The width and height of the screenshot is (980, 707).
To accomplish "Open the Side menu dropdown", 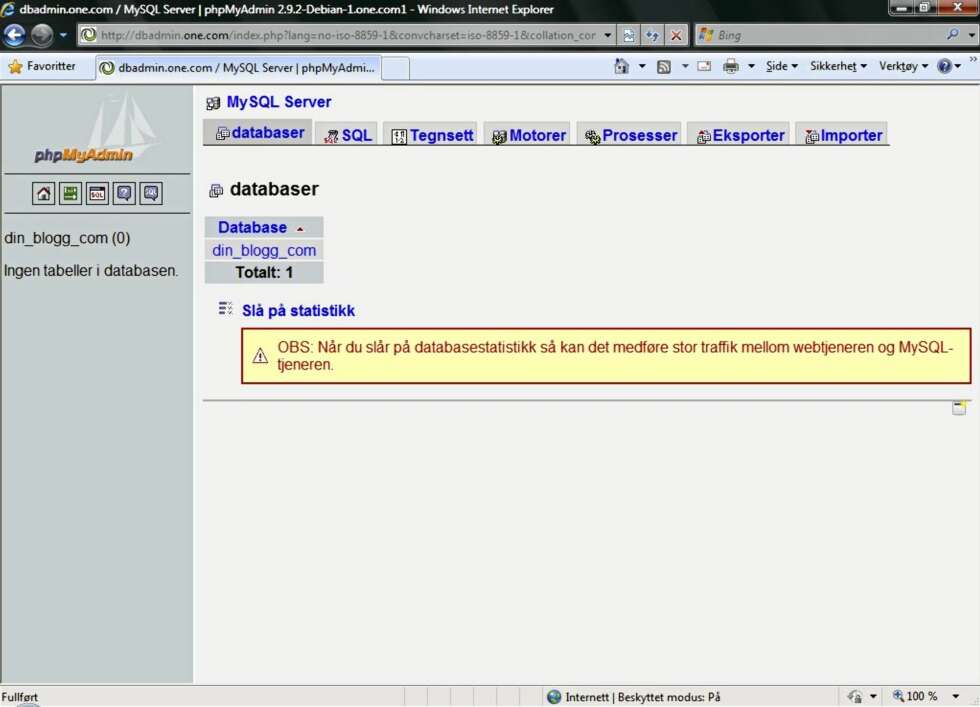I will (x=781, y=66).
